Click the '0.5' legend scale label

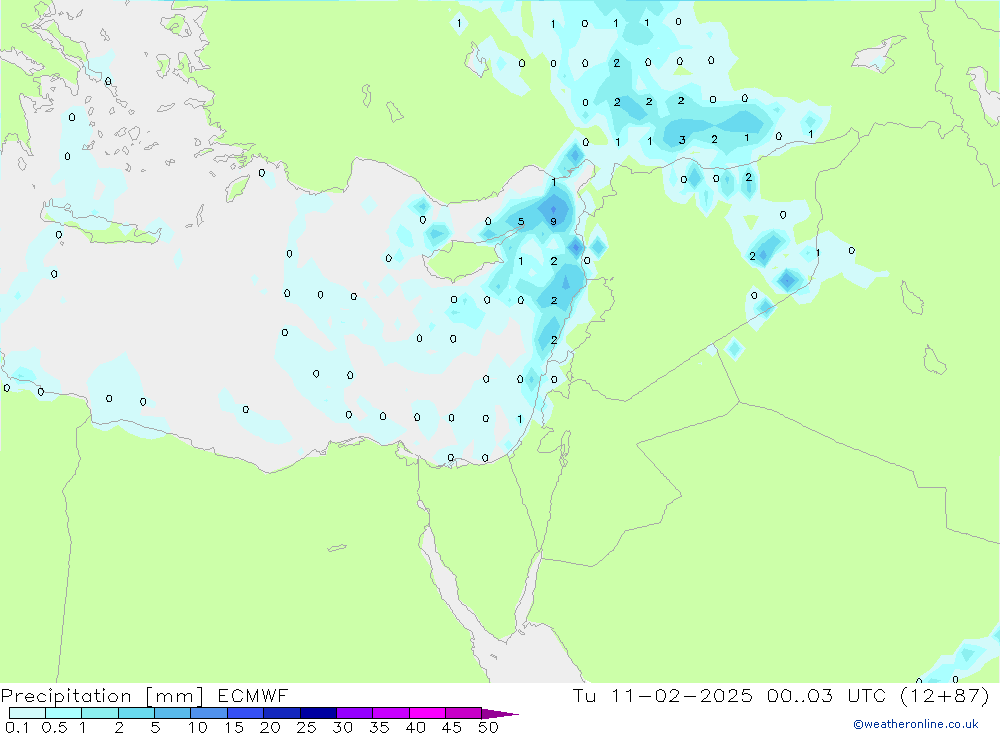tap(55, 727)
